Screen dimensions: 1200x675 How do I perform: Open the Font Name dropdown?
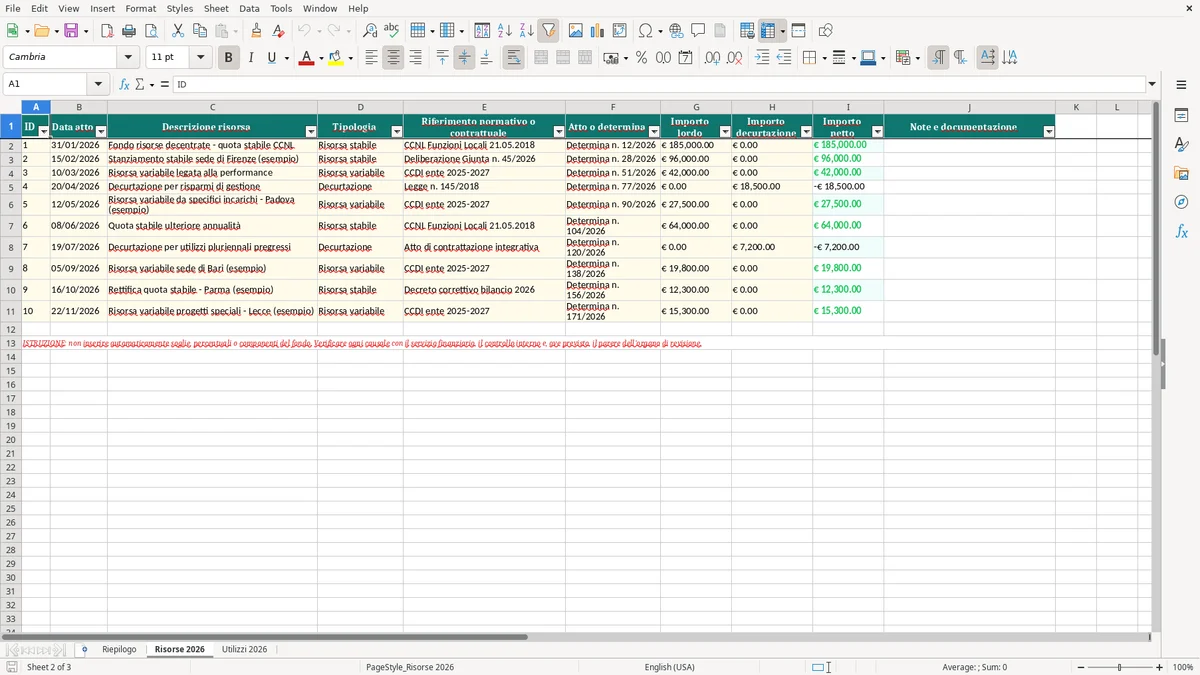pos(128,58)
